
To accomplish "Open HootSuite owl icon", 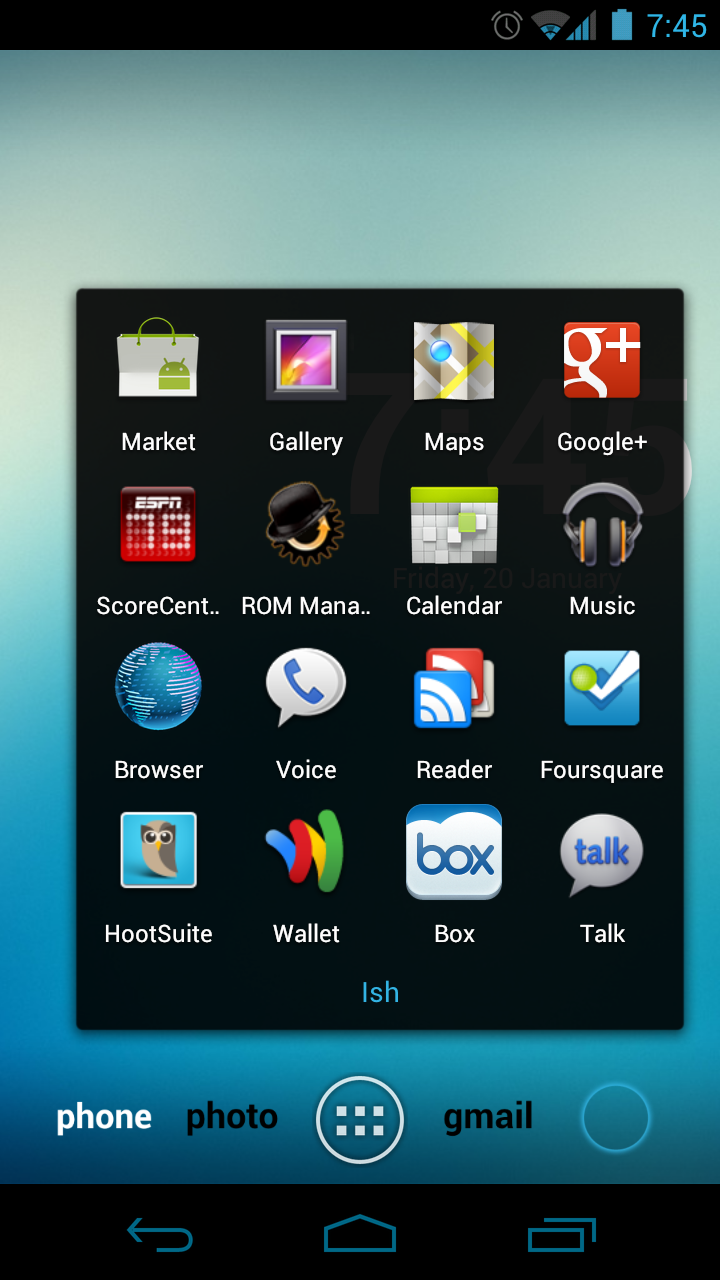I will click(158, 851).
